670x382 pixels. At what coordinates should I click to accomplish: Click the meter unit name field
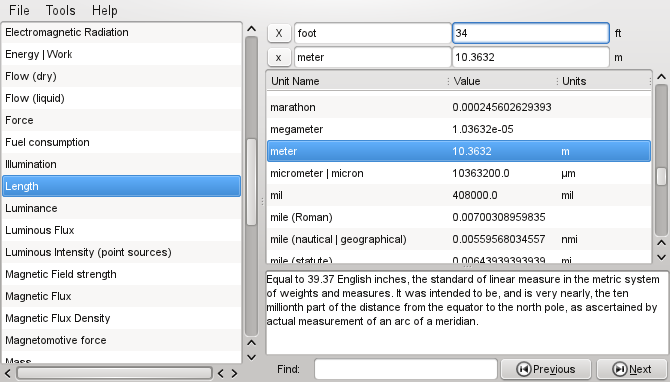(373, 57)
